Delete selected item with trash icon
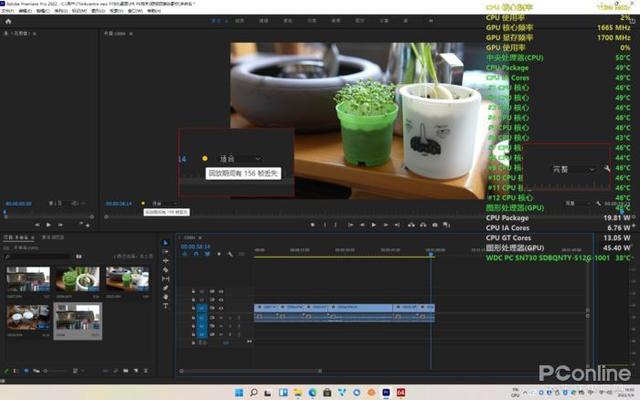640x400 pixels. [146, 371]
